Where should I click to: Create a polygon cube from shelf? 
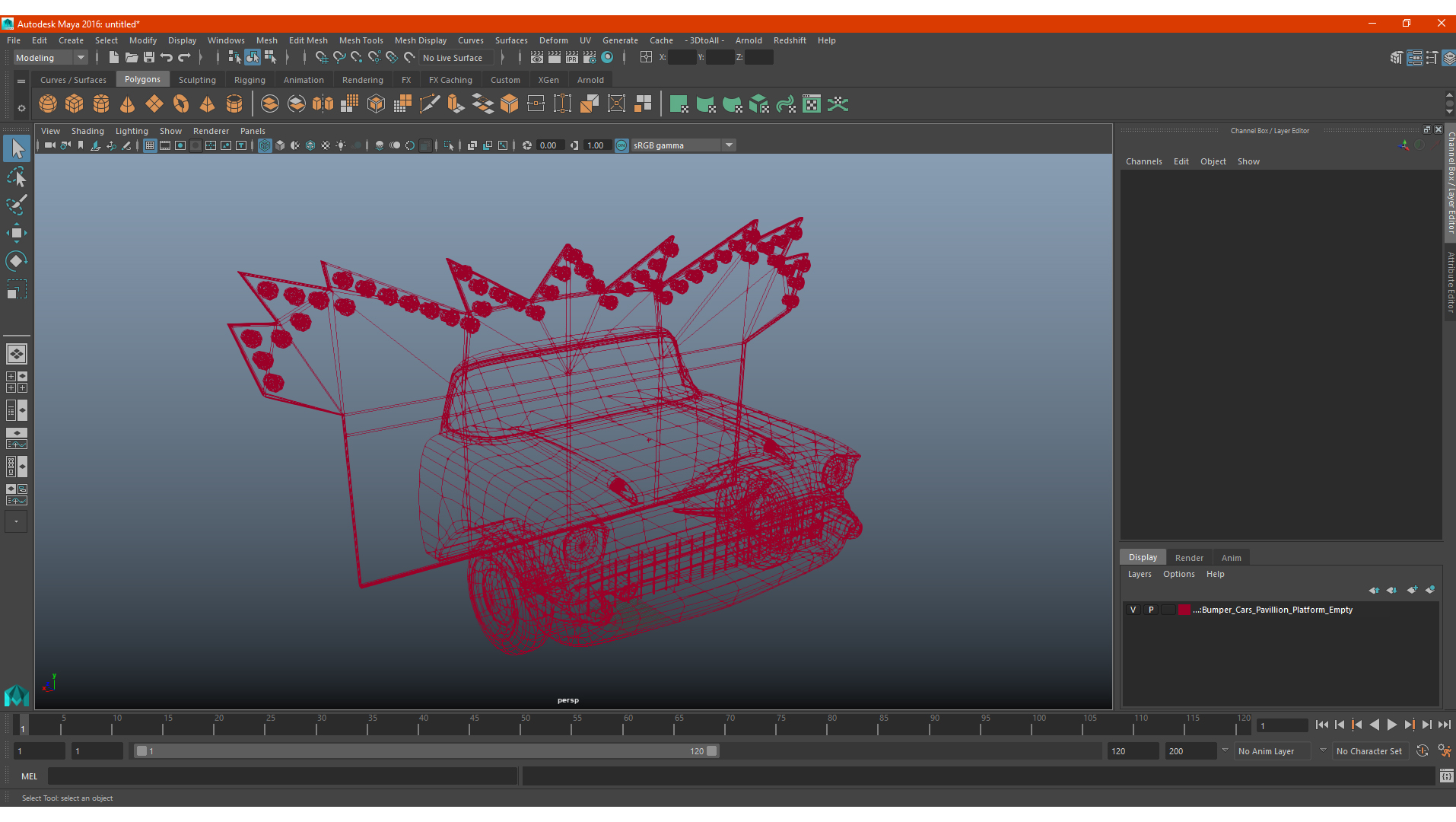point(75,104)
